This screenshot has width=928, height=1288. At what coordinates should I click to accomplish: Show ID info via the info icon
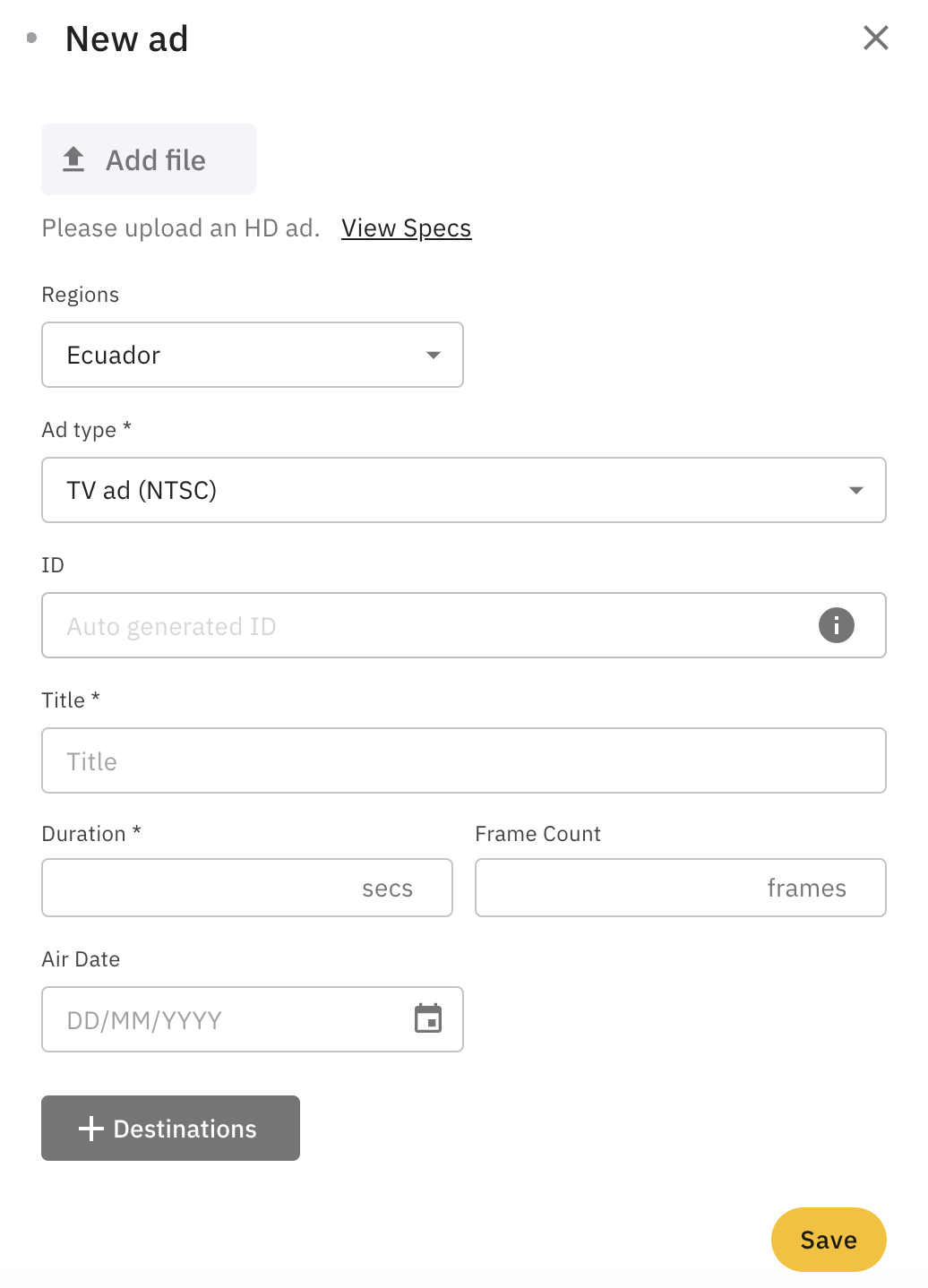click(x=837, y=625)
